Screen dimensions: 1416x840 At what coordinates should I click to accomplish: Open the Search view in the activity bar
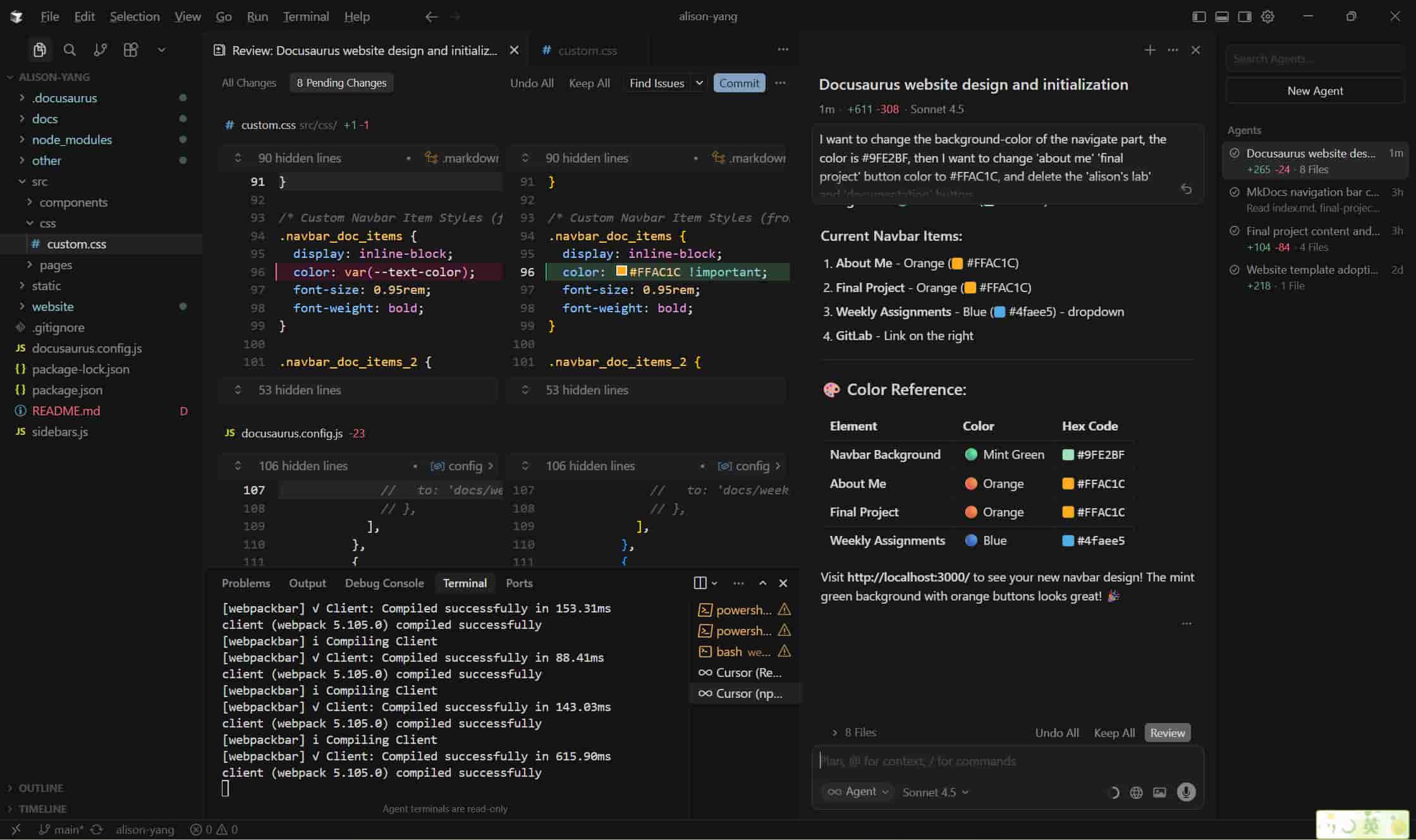click(x=70, y=50)
